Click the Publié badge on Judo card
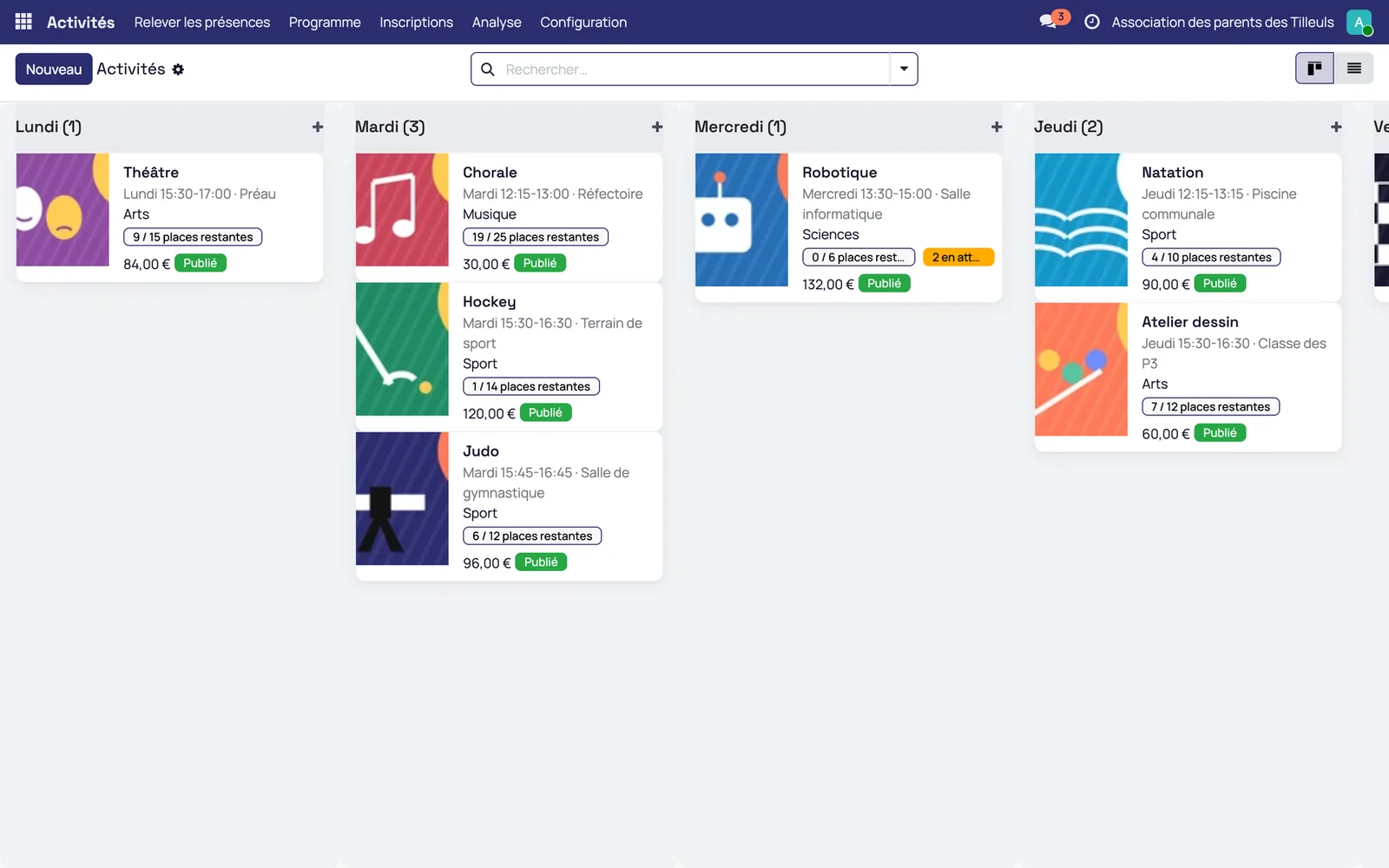The height and width of the screenshot is (868, 1389). pyautogui.click(x=541, y=562)
